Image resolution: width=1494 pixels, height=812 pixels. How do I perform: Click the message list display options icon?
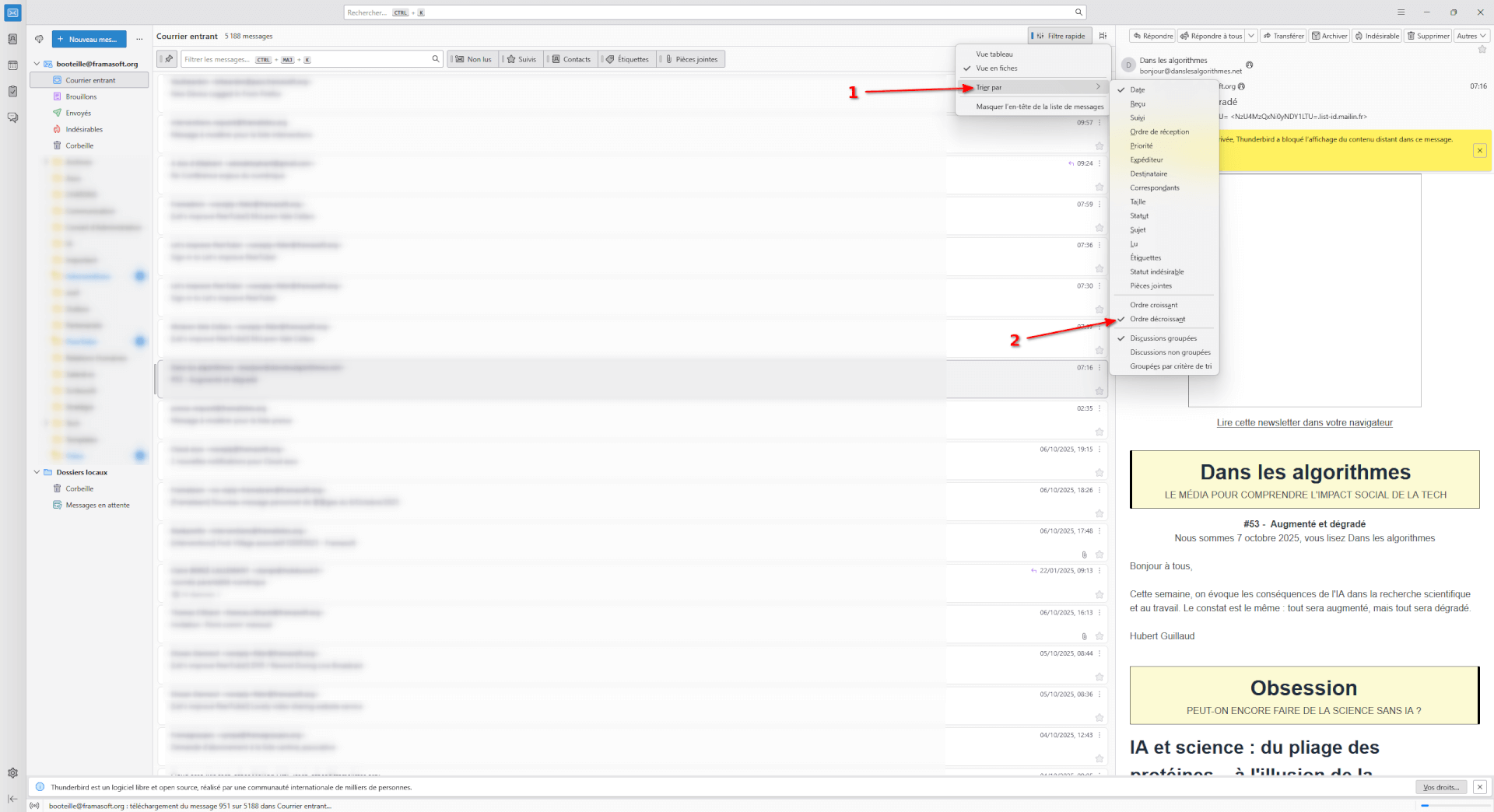(1103, 36)
